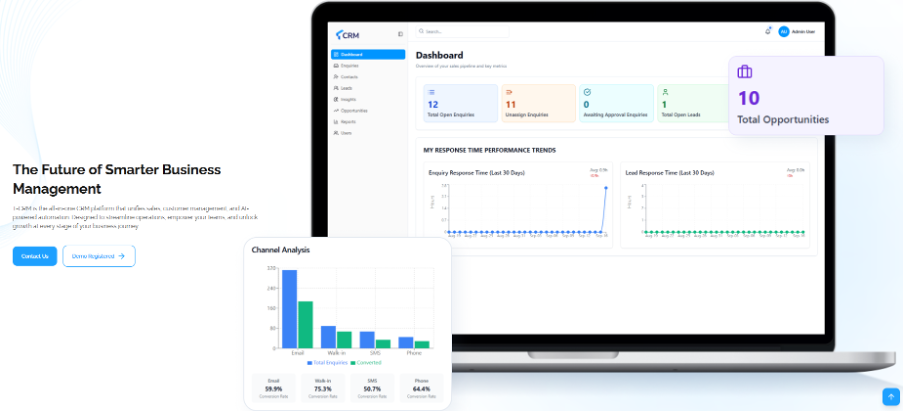Click the list icon on Total Open Enquiries
Viewport: 904px width, 412px height.
click(x=432, y=91)
